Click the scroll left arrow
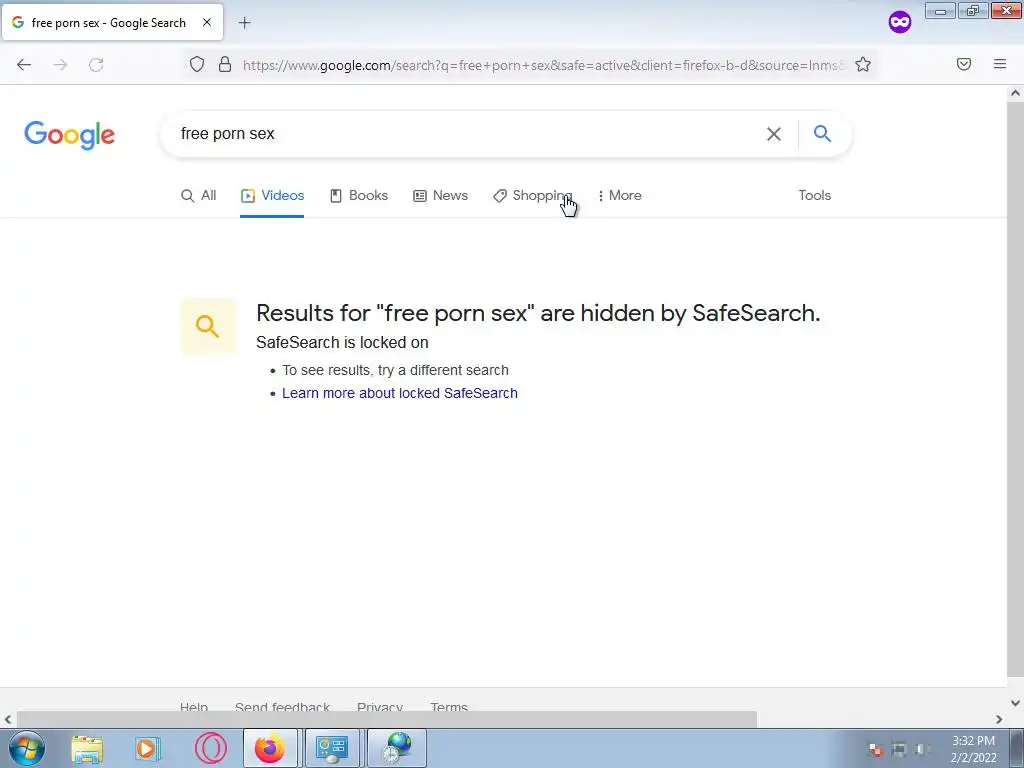This screenshot has height=768, width=1024. click(x=7, y=720)
